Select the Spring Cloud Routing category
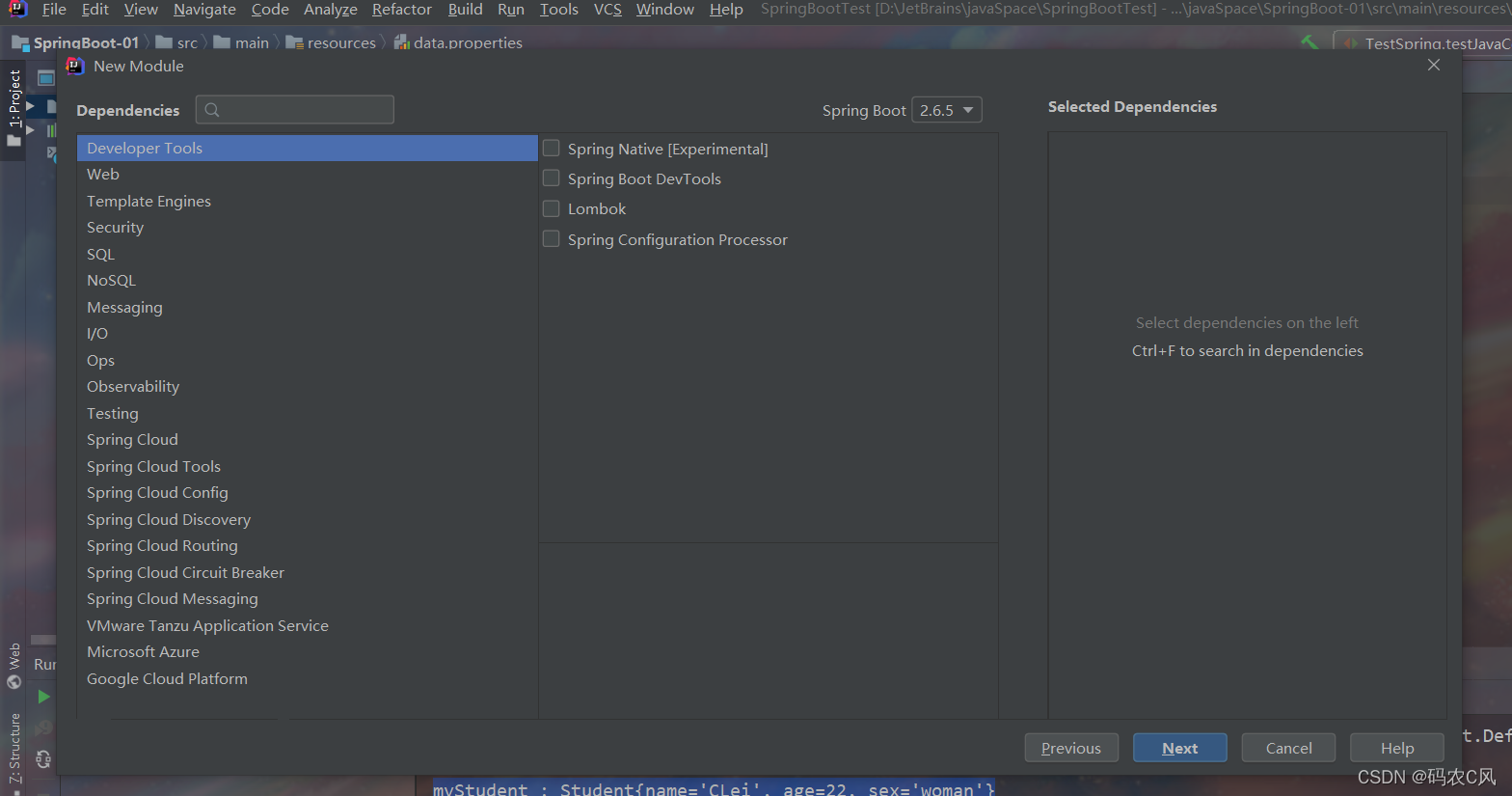This screenshot has height=796, width=1512. 308,546
